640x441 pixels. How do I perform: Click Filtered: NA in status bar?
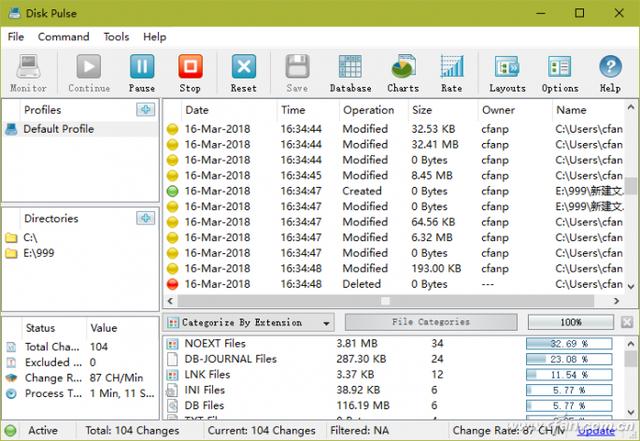pyautogui.click(x=359, y=430)
